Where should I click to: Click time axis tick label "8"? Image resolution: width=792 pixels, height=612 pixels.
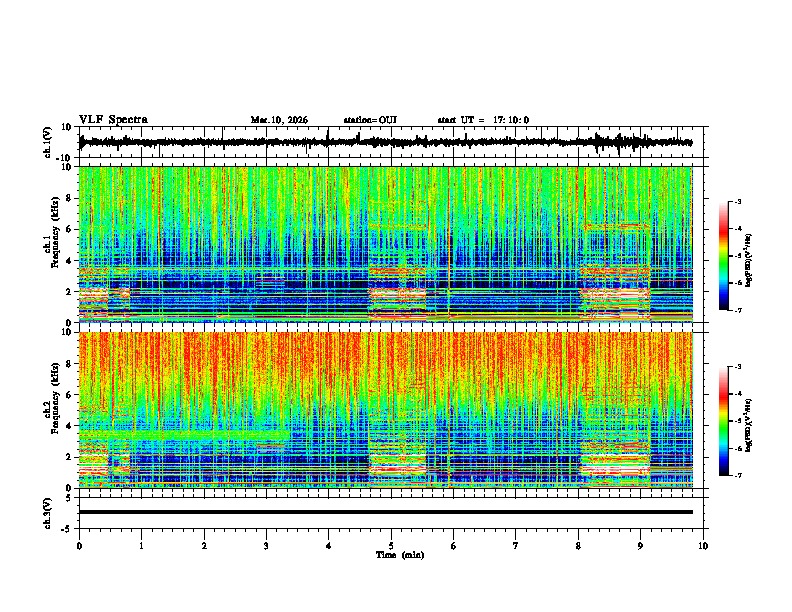[x=578, y=546]
